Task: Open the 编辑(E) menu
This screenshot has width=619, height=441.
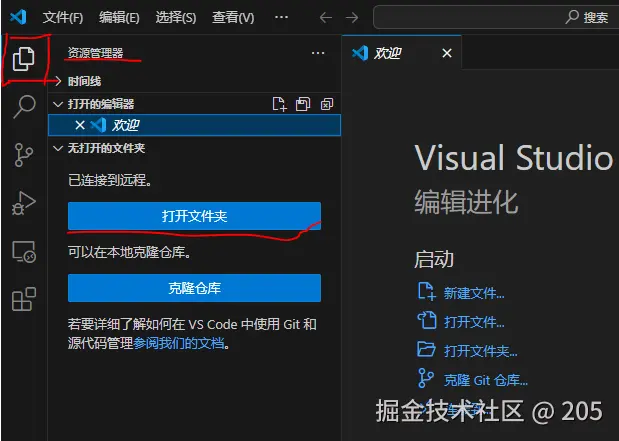Action: pos(119,17)
